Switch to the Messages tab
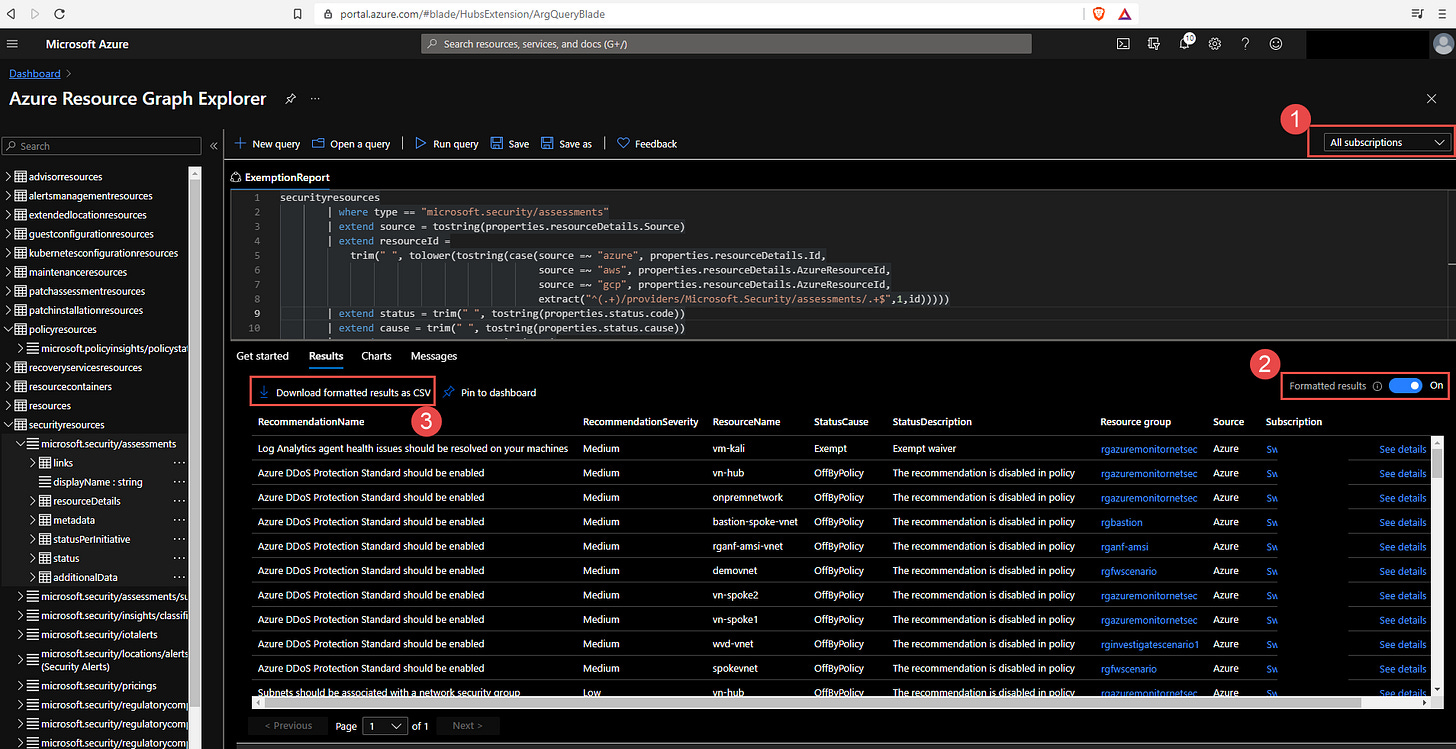Viewport: 1456px width, 749px height. tap(434, 356)
